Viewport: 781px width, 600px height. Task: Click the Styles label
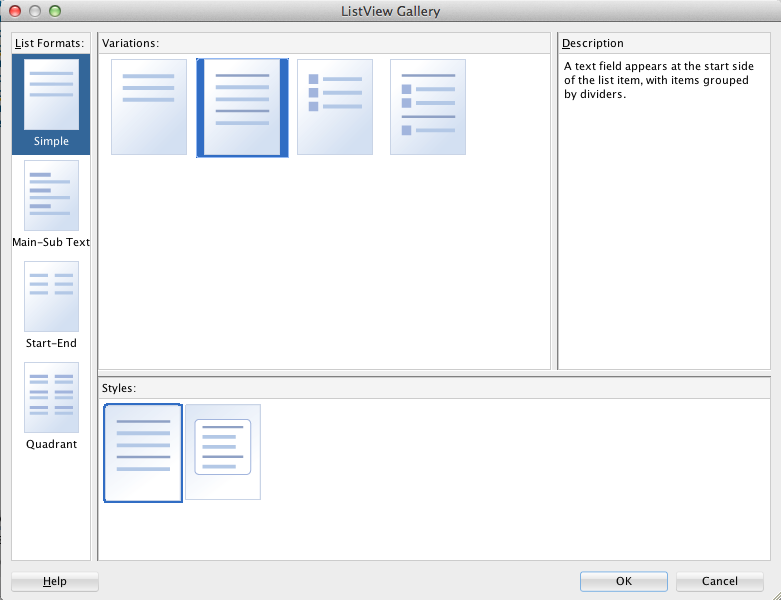tap(119, 388)
